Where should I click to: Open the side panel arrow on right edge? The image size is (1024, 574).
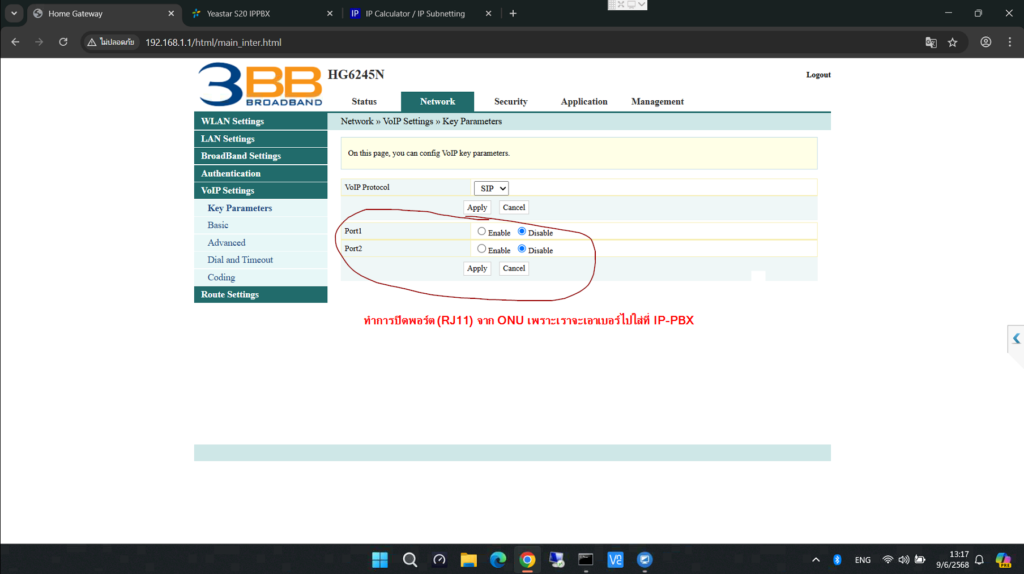[1016, 339]
